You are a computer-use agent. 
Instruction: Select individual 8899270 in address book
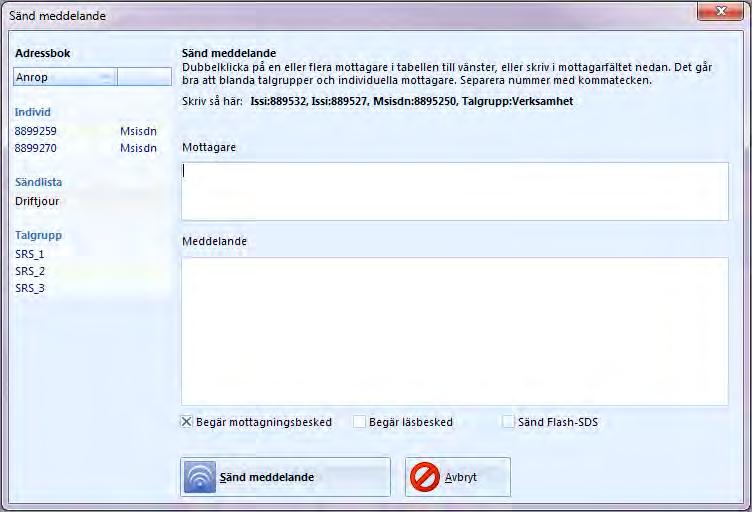point(35,148)
